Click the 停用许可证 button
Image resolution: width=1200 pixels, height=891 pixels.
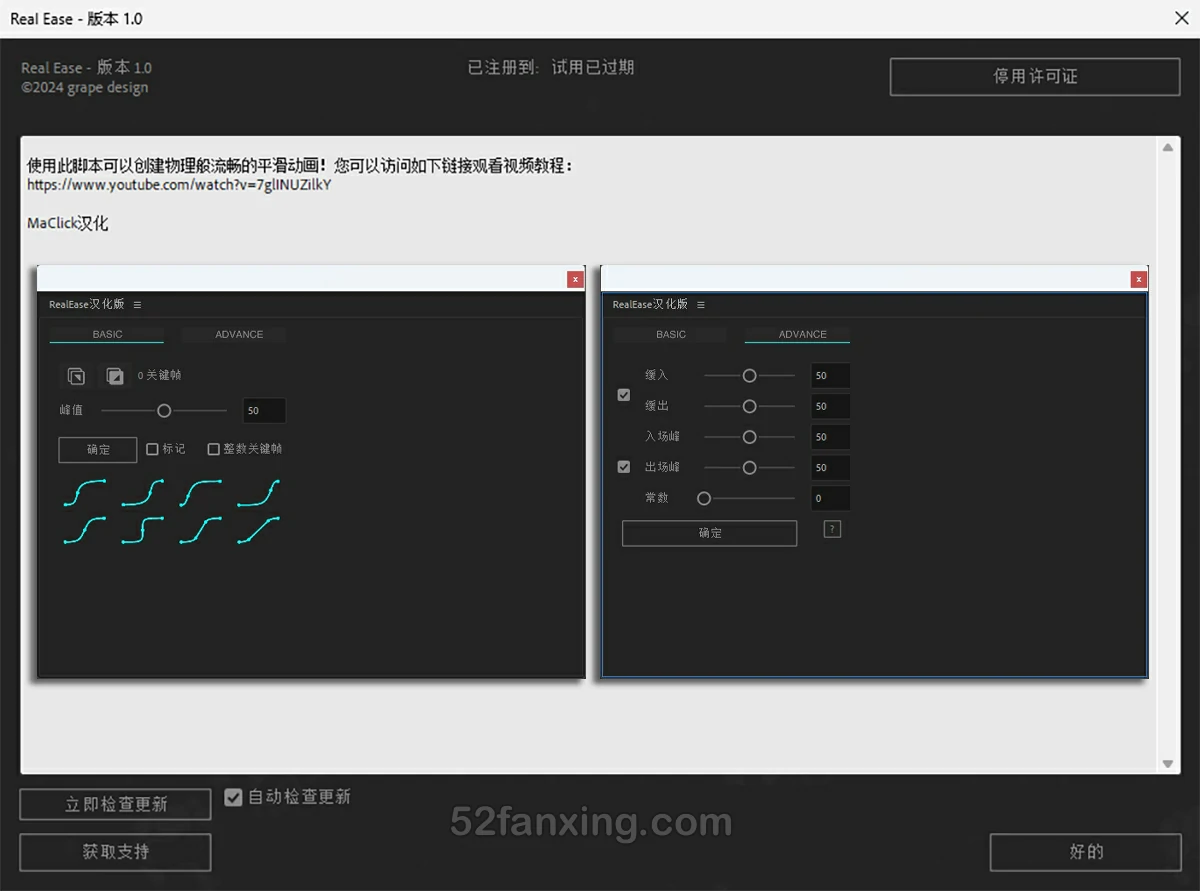coord(1035,77)
